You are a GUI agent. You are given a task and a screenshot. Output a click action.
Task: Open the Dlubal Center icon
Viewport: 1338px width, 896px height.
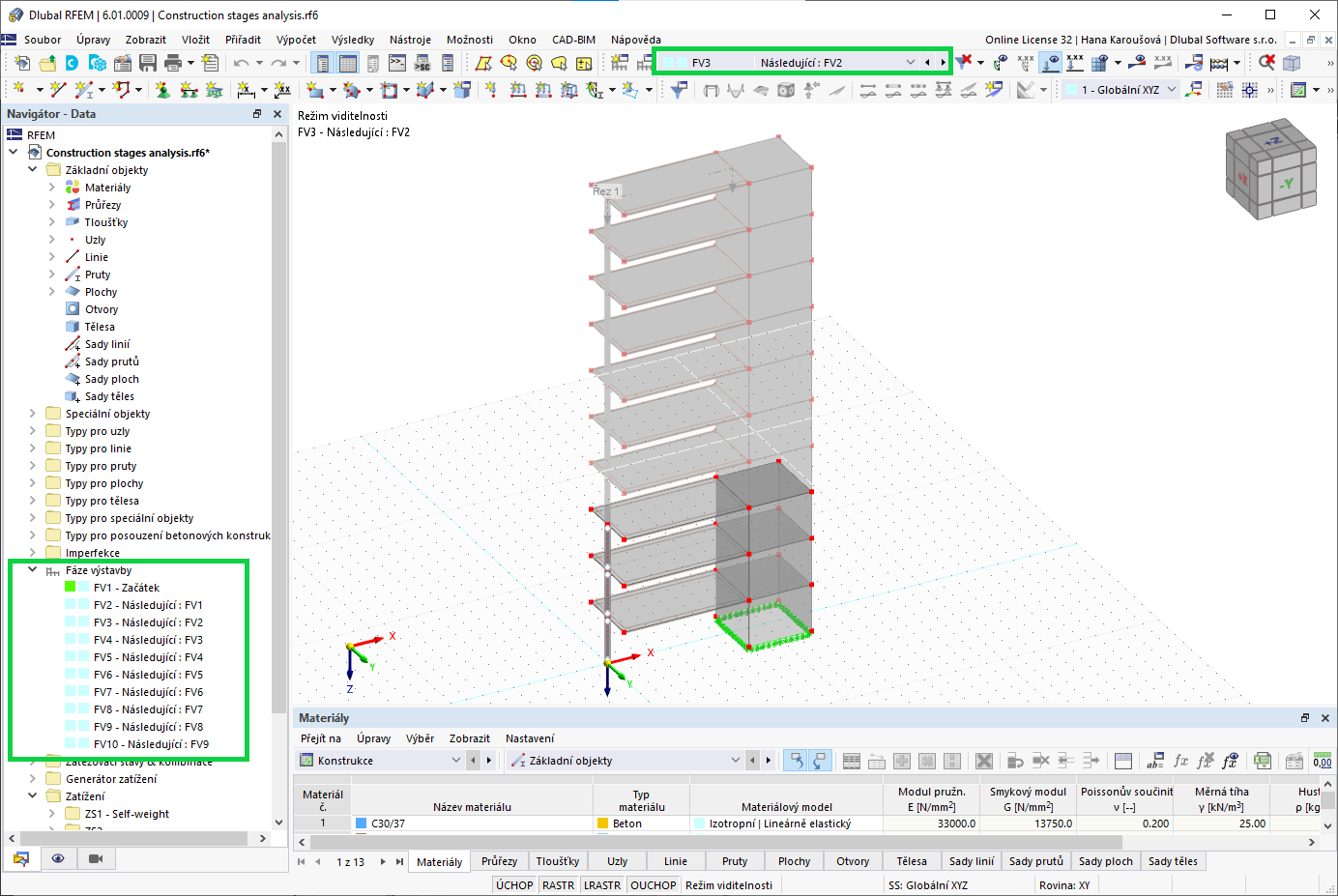point(73,63)
